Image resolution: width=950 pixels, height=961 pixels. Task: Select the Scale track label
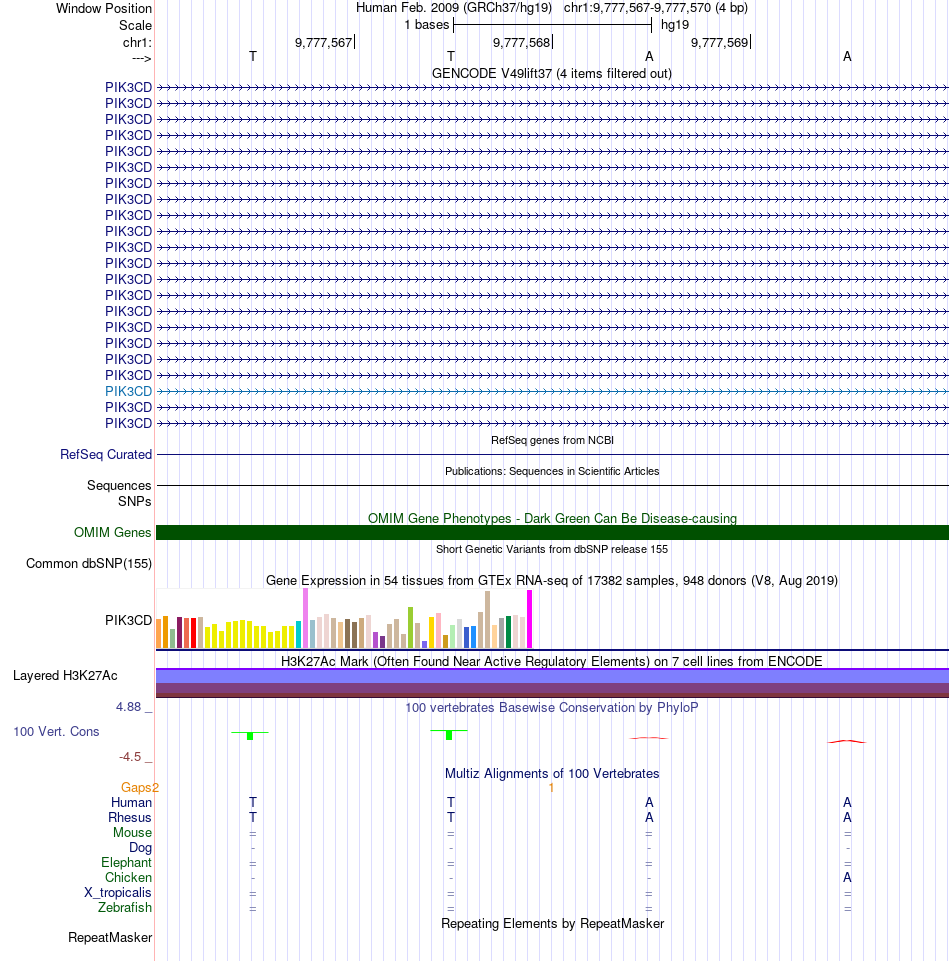click(x=135, y=25)
